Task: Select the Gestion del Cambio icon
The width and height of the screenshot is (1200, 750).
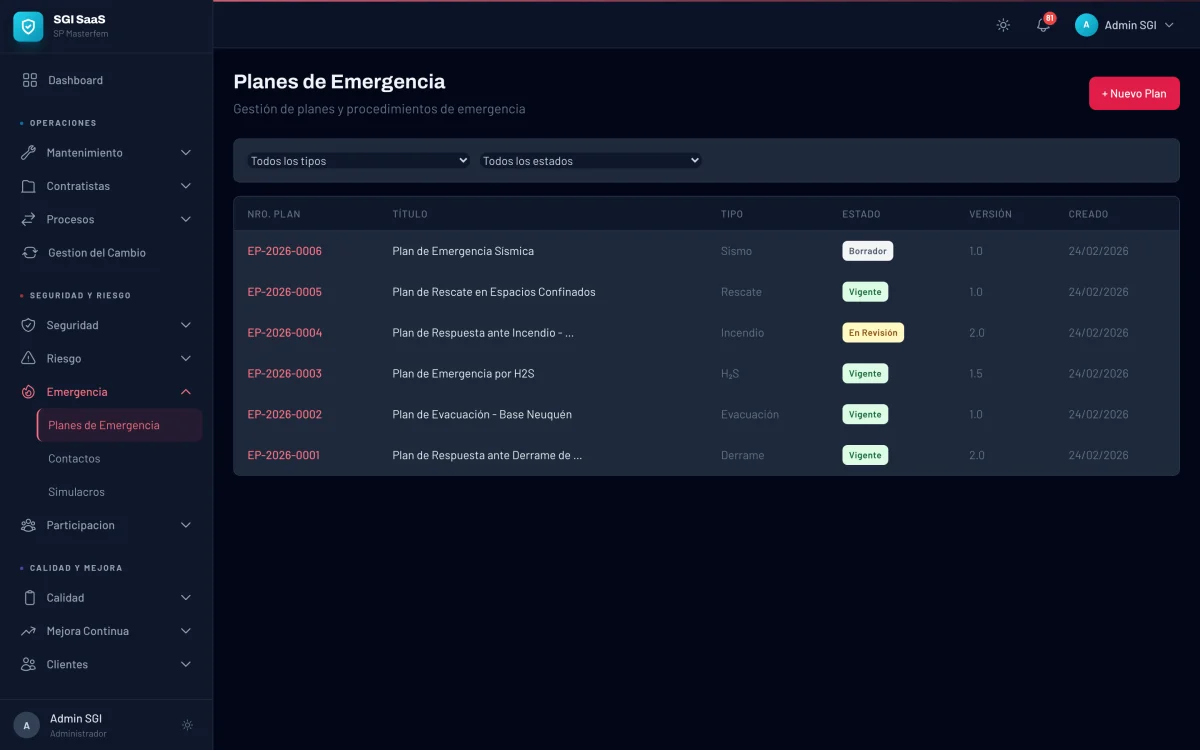Action: tap(29, 252)
